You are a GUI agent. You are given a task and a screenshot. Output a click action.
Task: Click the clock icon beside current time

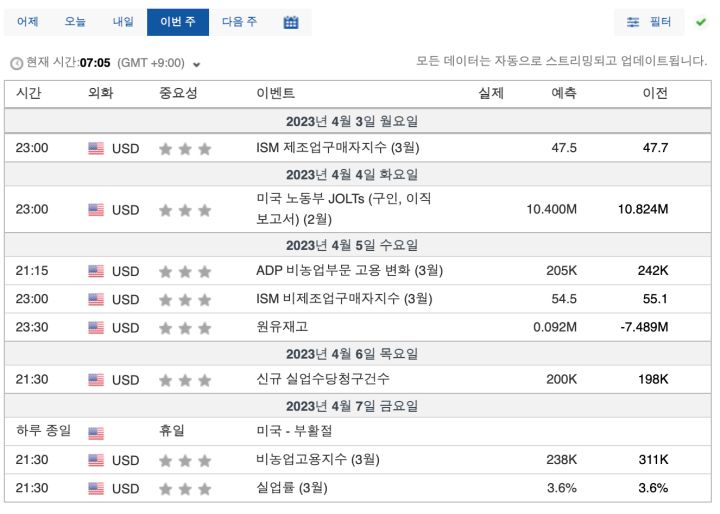[17, 63]
